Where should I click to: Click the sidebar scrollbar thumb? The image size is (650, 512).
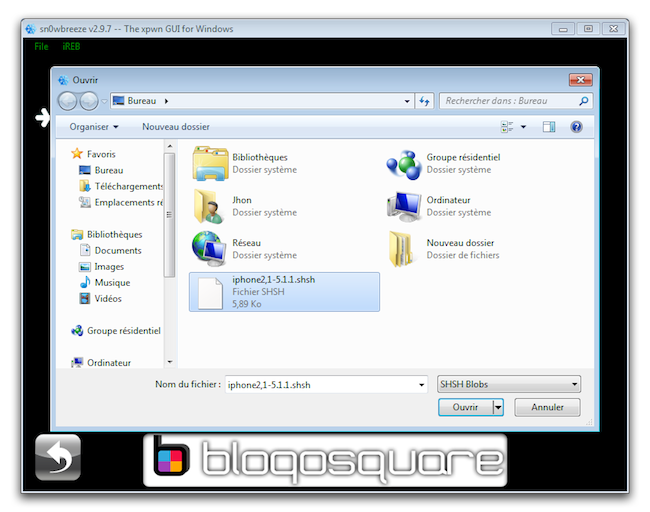[169, 215]
